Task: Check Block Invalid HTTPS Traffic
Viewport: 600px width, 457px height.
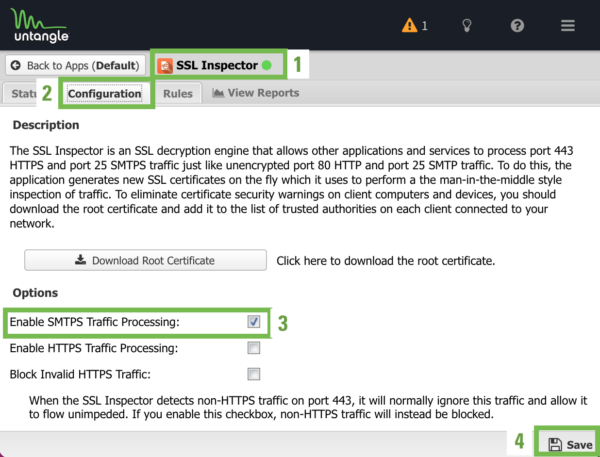Action: (x=253, y=374)
